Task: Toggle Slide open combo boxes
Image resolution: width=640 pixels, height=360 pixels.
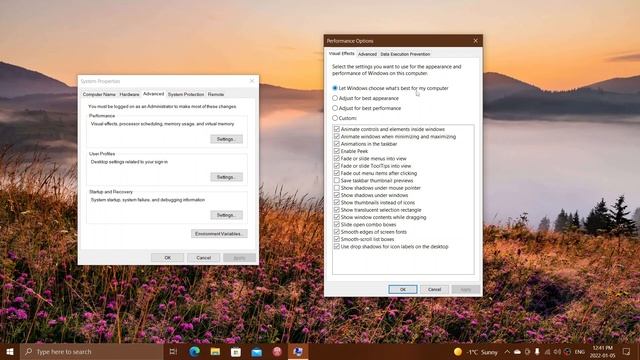Action: coord(337,224)
